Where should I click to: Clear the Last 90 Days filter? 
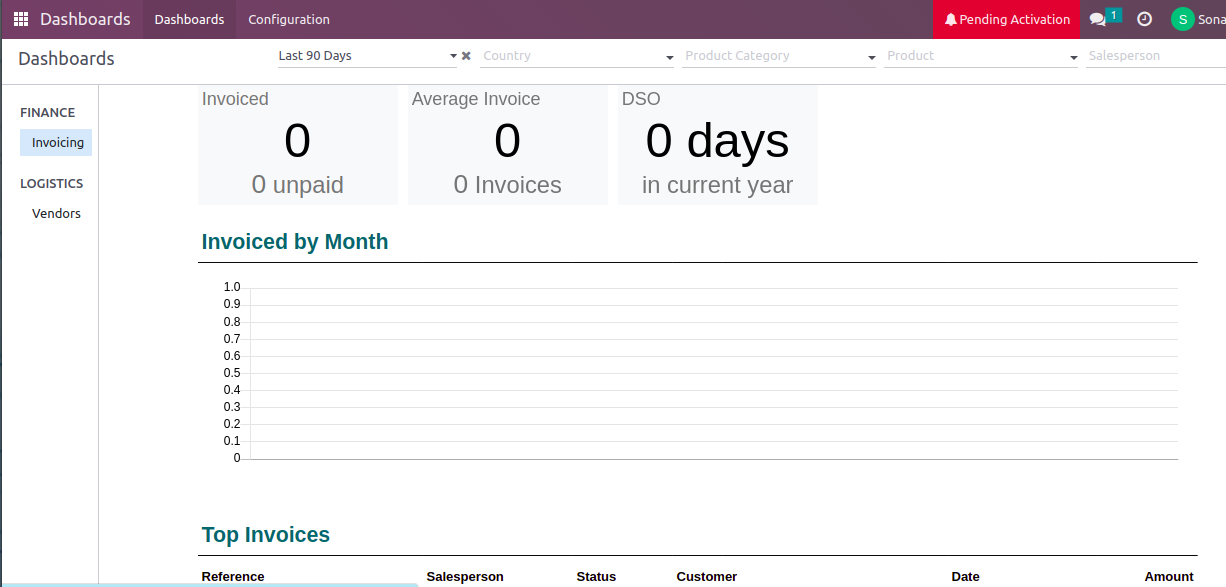466,56
